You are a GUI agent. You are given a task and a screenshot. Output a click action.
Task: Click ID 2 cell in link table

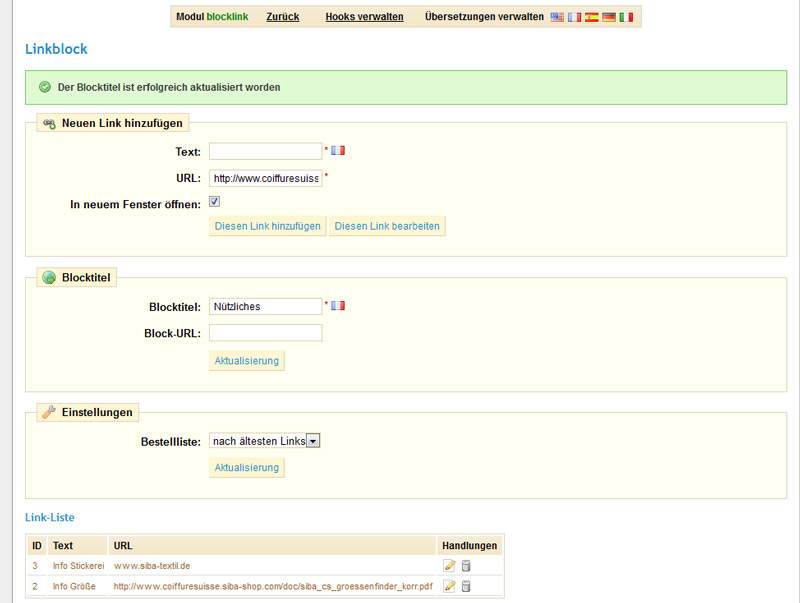click(x=35, y=586)
